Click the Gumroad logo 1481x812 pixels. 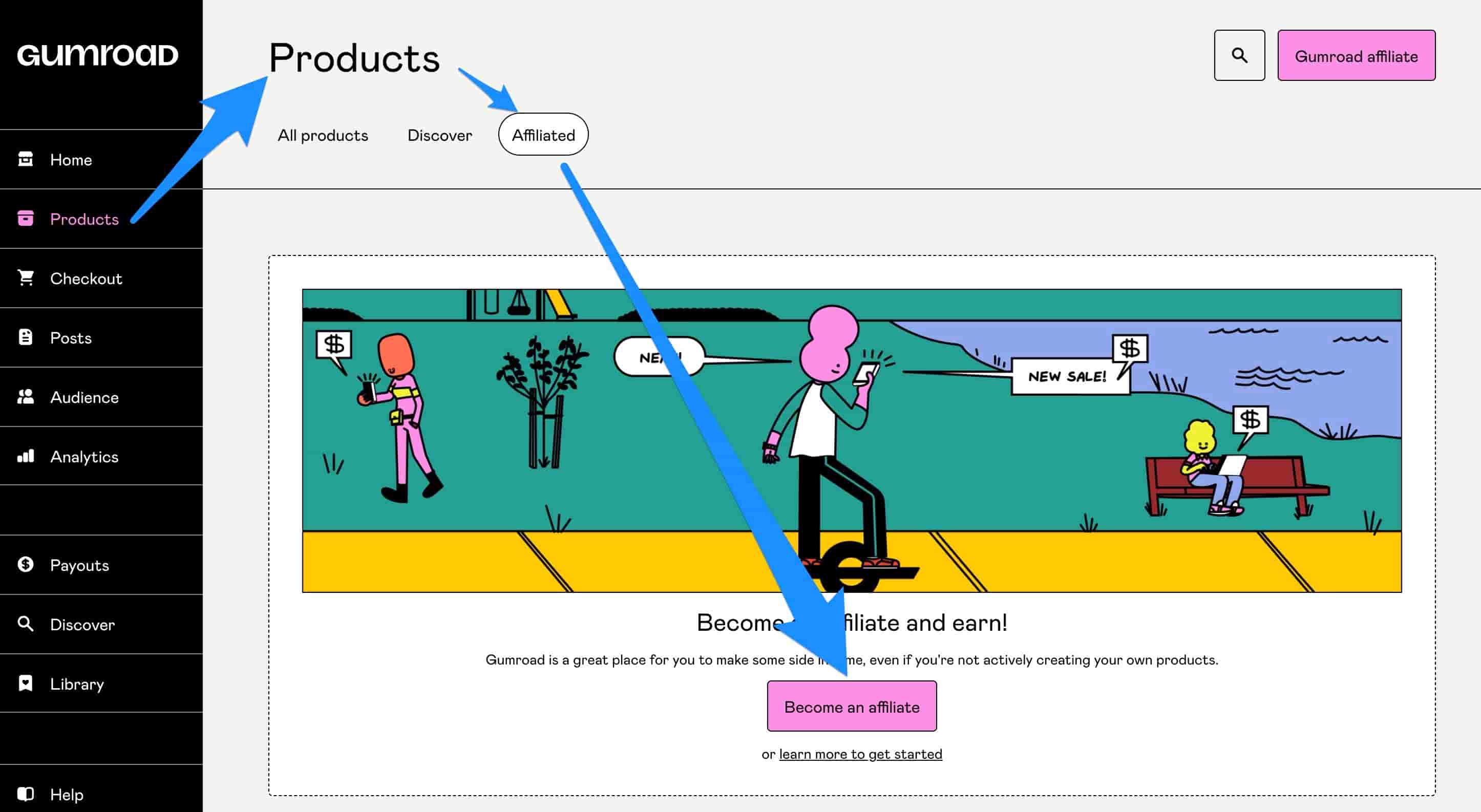point(98,55)
